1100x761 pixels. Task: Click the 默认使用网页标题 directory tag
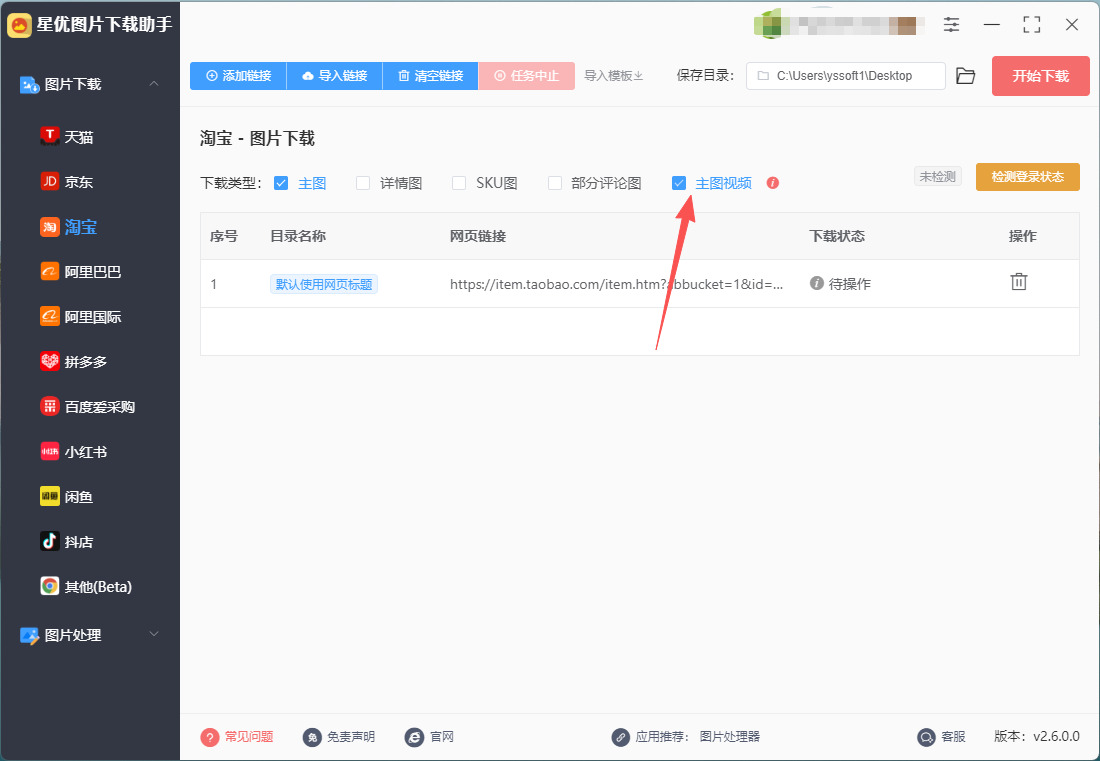click(x=324, y=284)
